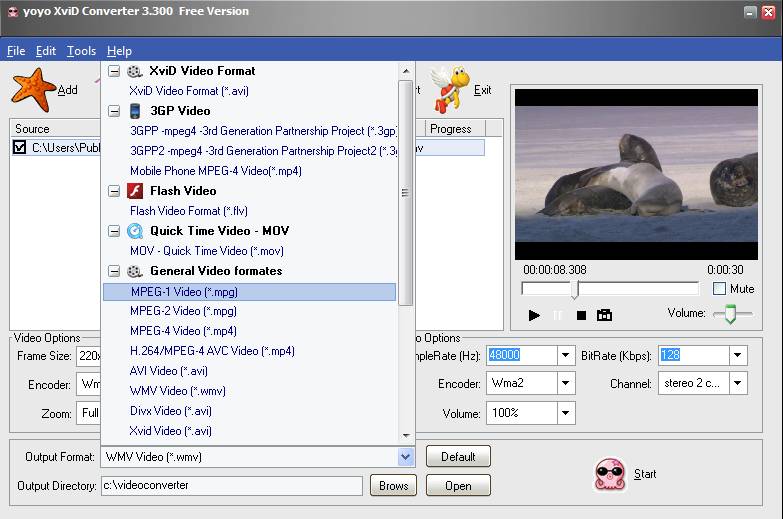The image size is (783, 519).
Task: Adjust the Volume slider
Action: pyautogui.click(x=731, y=314)
